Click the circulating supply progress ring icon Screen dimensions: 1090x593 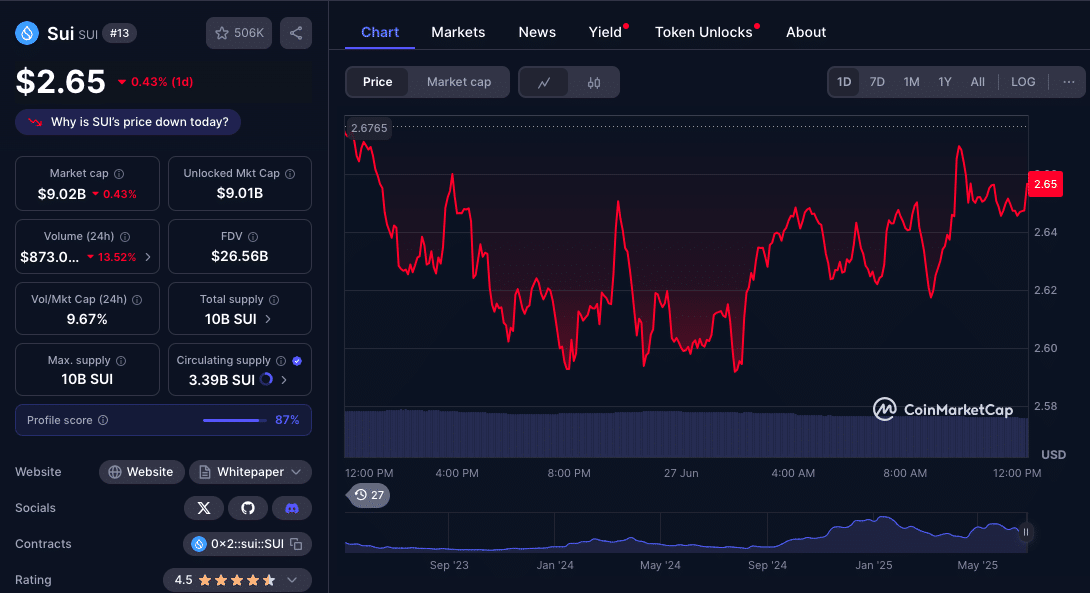266,380
